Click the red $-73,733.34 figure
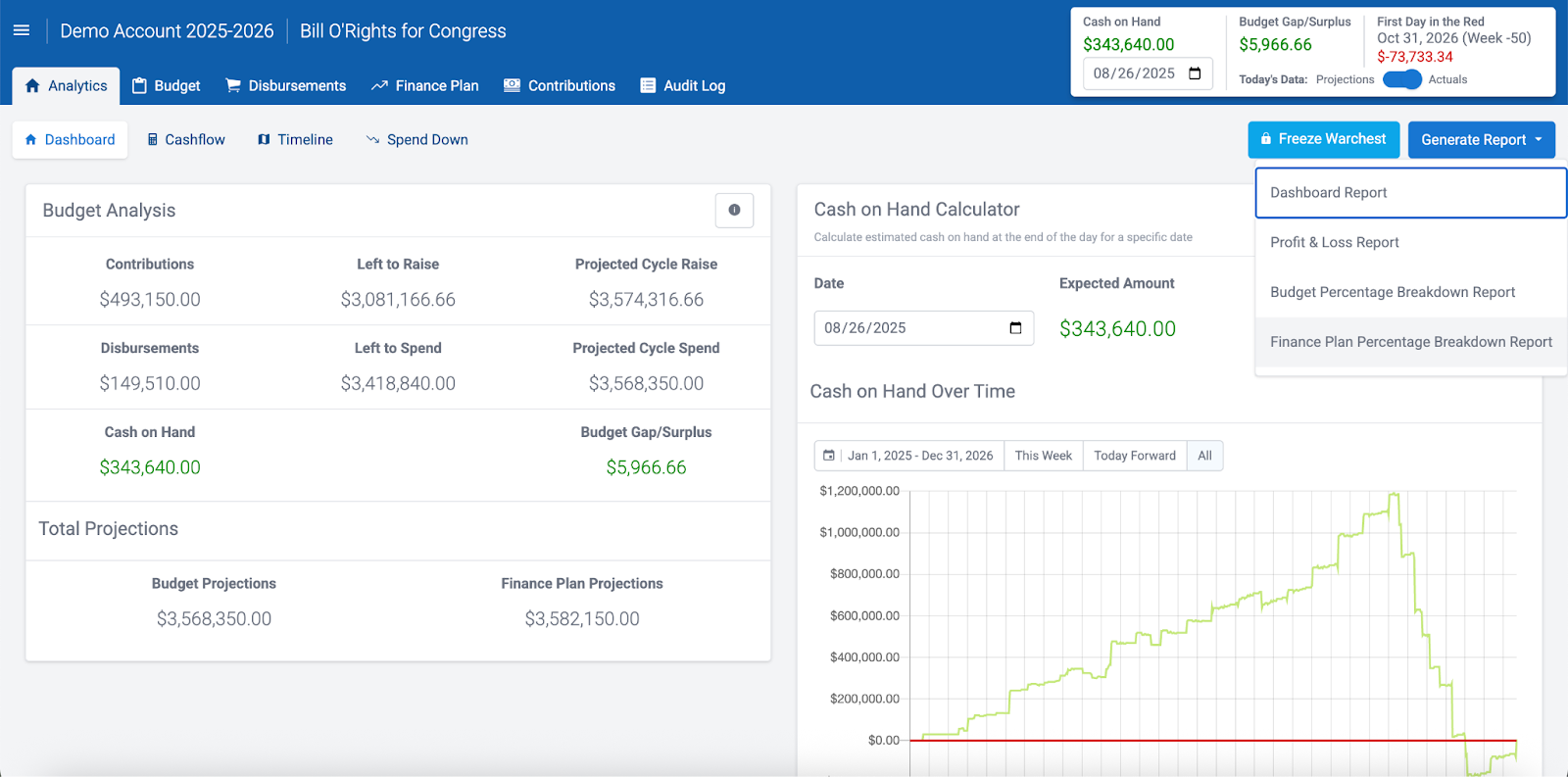 1415,57
